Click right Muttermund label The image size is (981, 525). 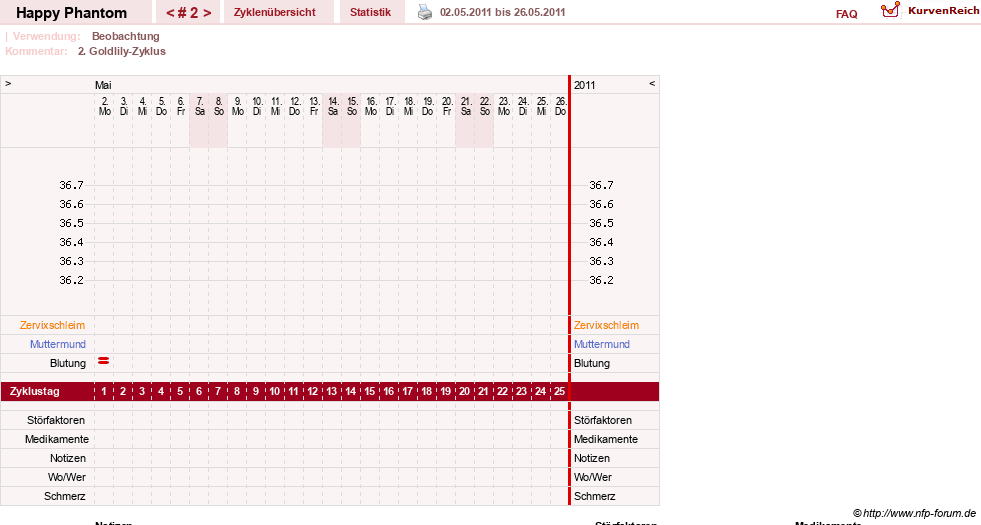(602, 344)
